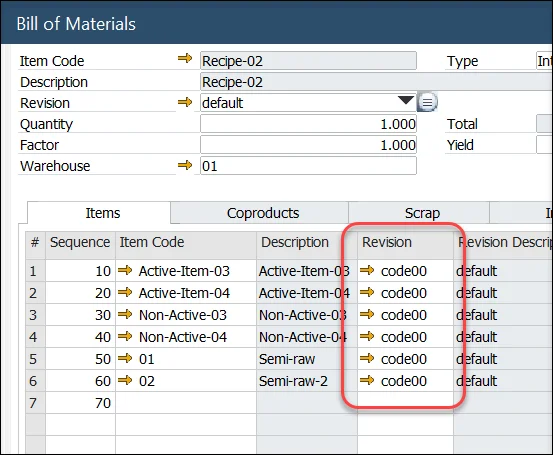Click the Factor field 1.000

click(308, 145)
